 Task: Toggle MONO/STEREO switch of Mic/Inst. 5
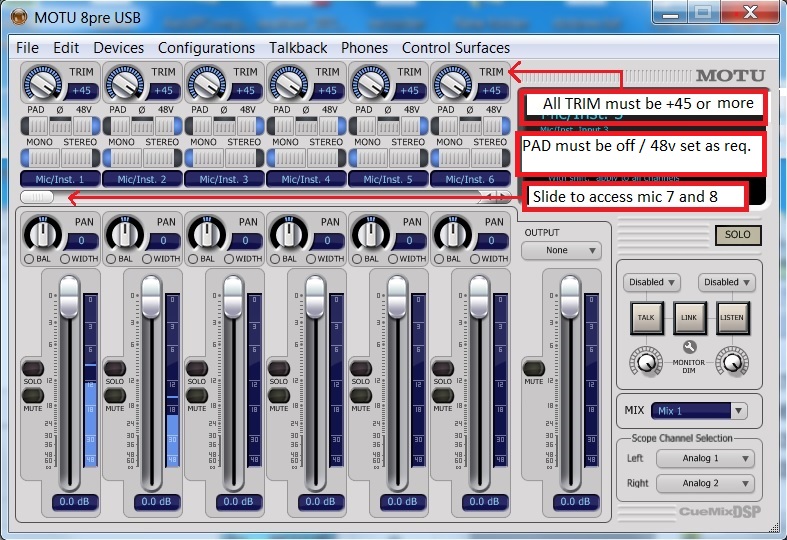pyautogui.click(x=388, y=158)
